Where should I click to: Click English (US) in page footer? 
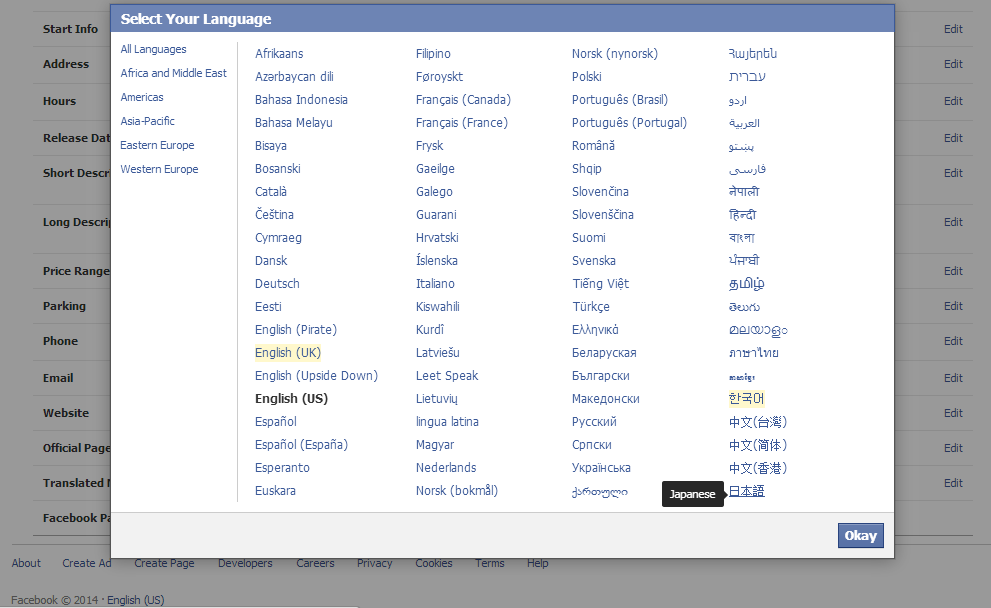[x=135, y=600]
